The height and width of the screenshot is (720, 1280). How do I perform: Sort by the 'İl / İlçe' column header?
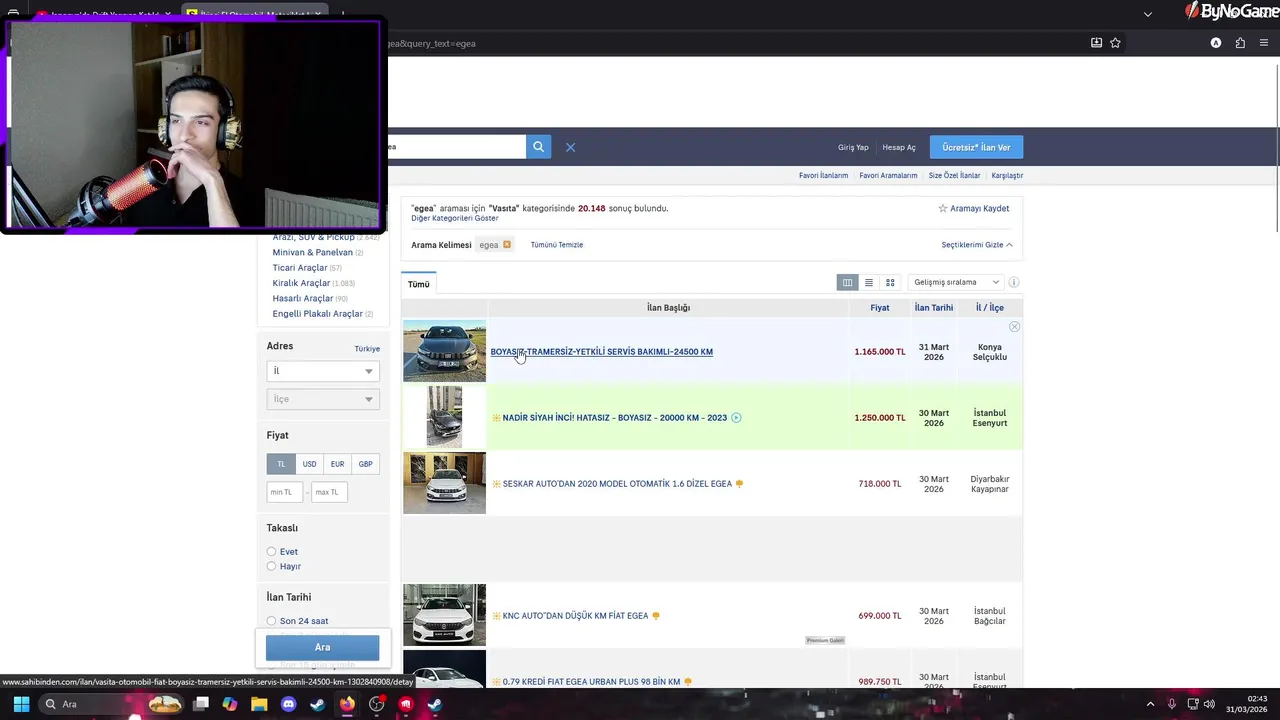990,308
